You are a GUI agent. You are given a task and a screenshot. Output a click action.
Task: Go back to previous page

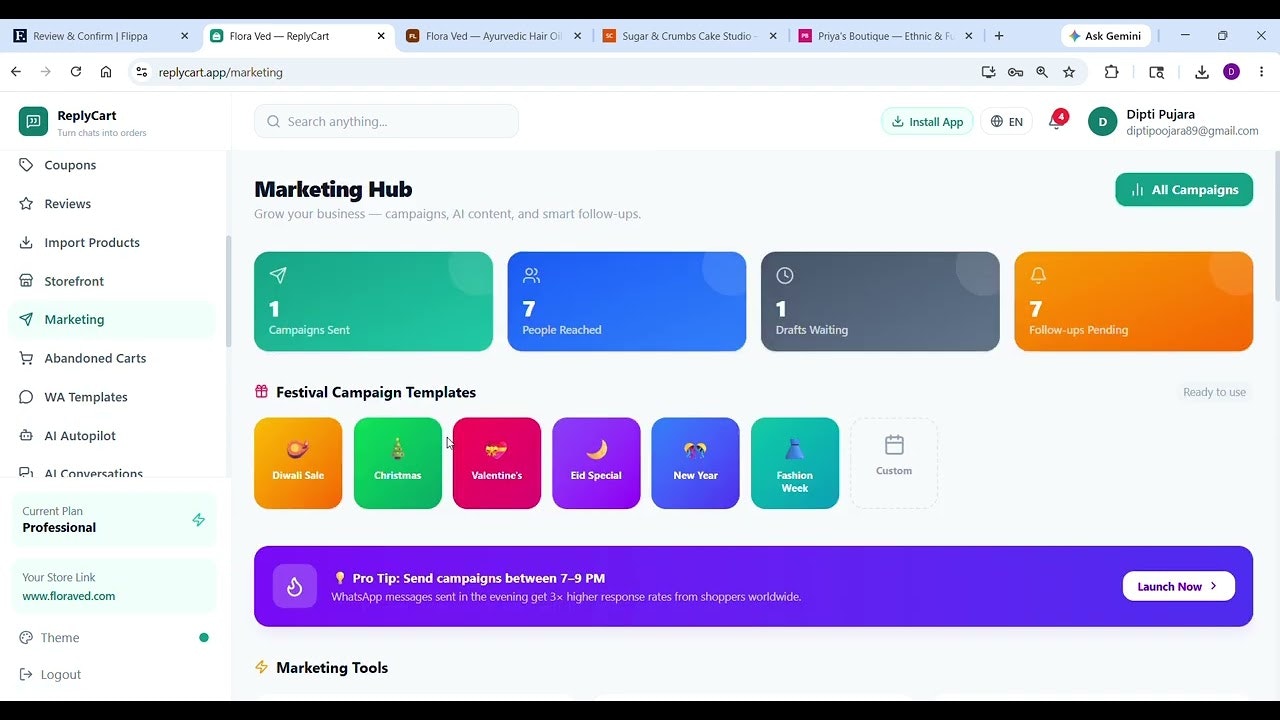coord(16,72)
